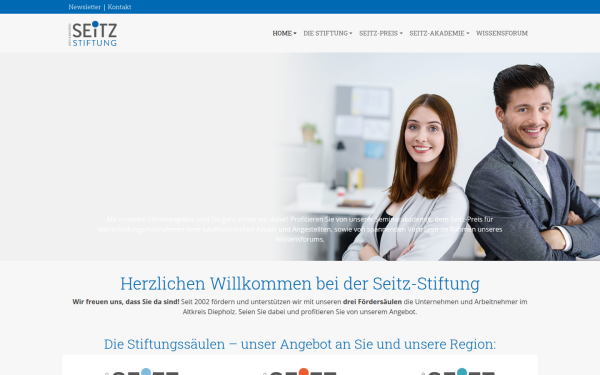
Task: Click the hero banner photo of two people
Action: click(x=300, y=157)
